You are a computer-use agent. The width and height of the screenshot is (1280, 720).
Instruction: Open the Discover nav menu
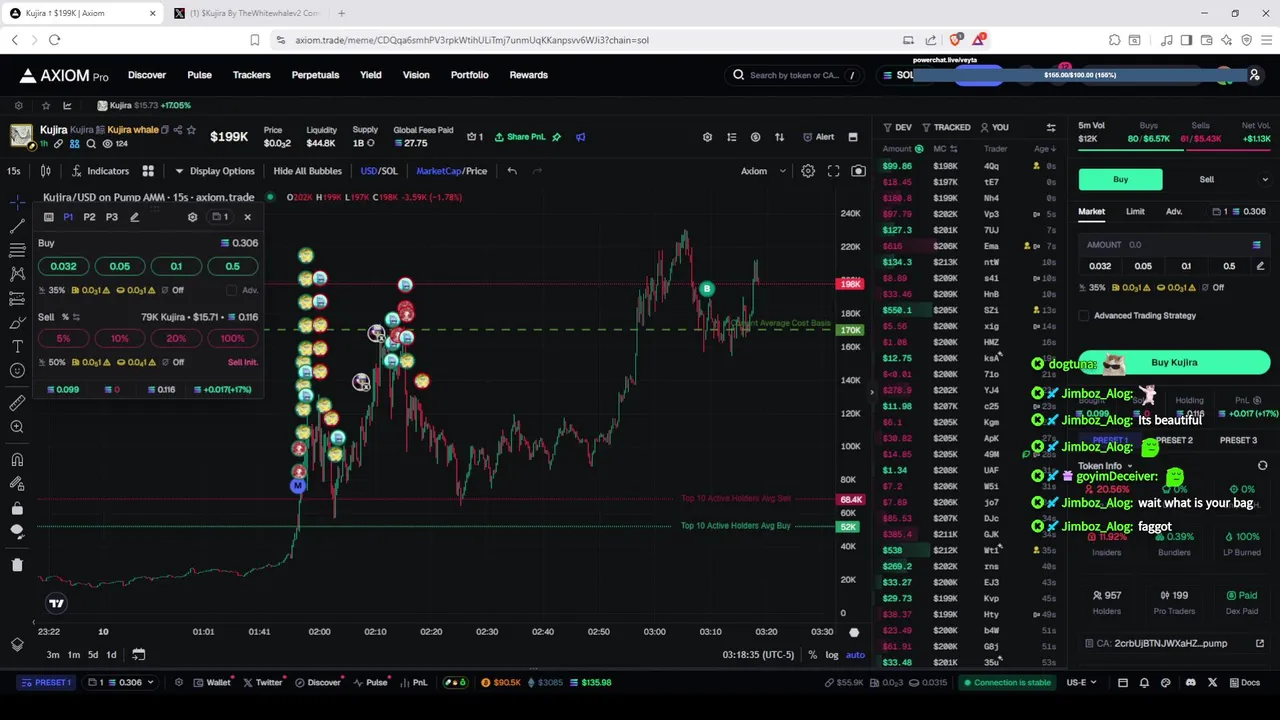coord(147,75)
